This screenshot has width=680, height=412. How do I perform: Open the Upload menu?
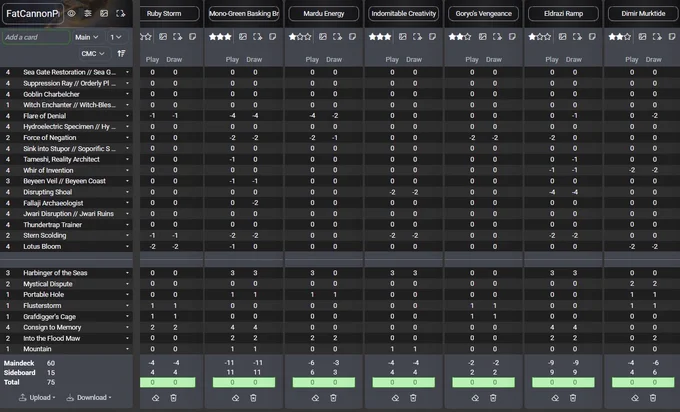(37, 397)
